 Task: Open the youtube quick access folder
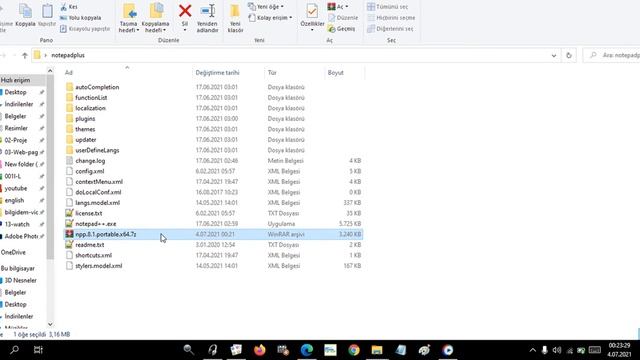[x=16, y=188]
